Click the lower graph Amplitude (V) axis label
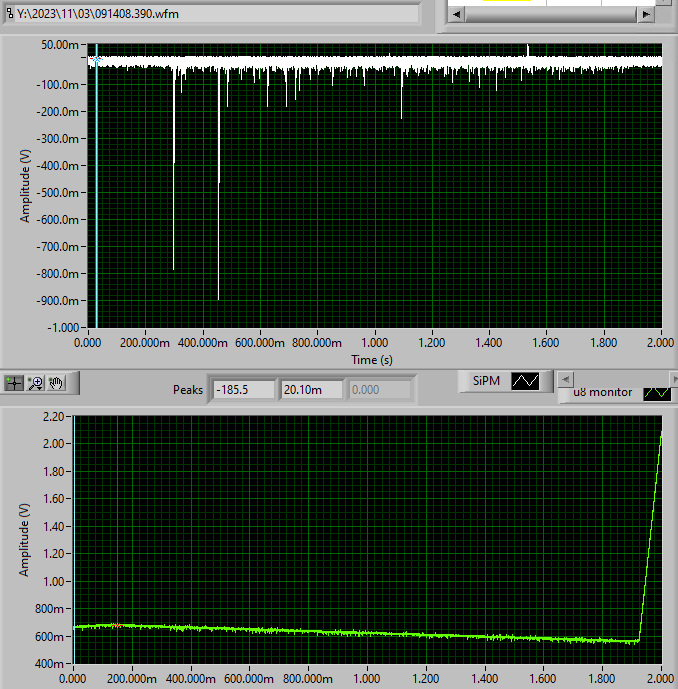Screen dimensions: 678x689 click(x=24, y=540)
